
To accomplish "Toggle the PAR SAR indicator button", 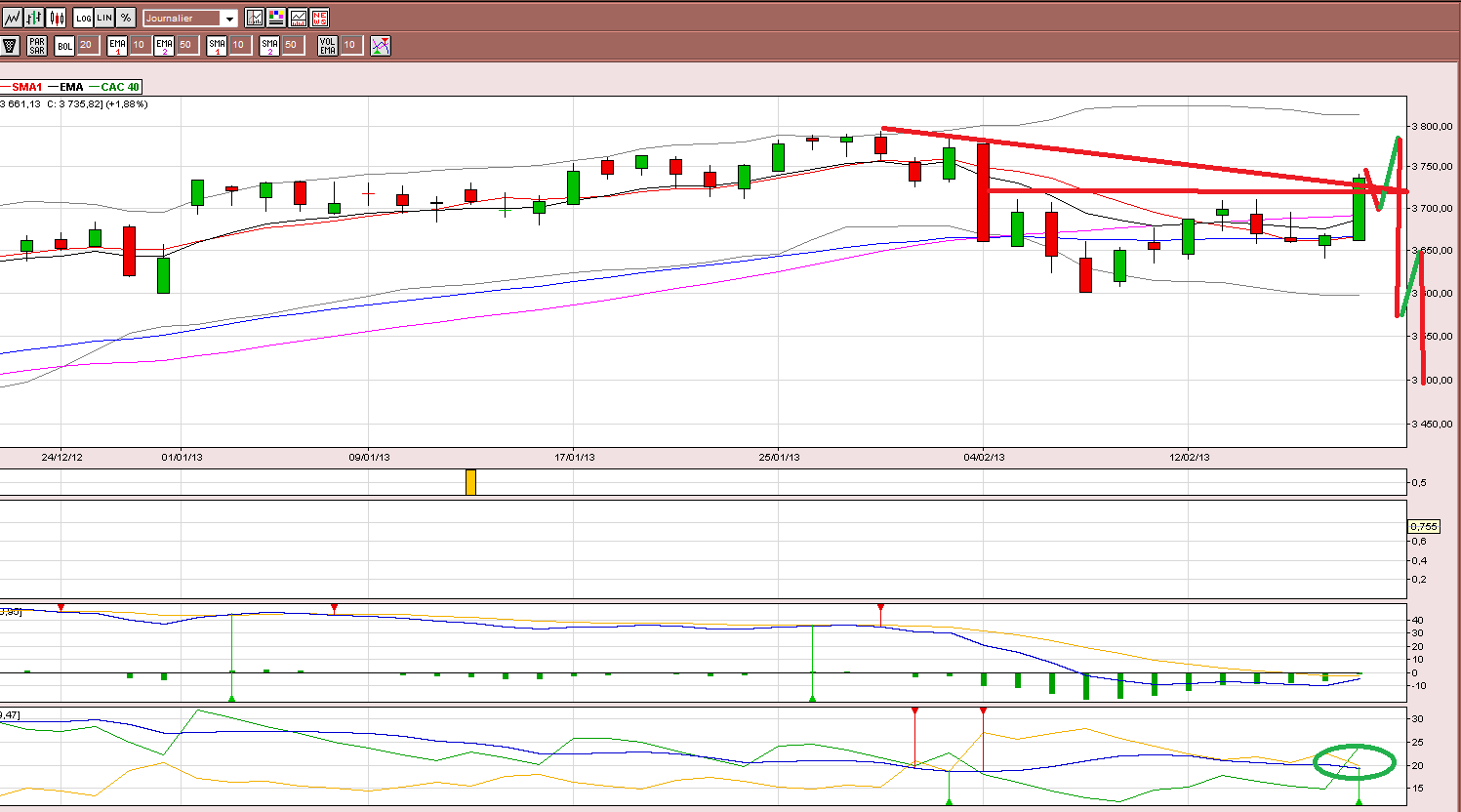I will (x=37, y=45).
